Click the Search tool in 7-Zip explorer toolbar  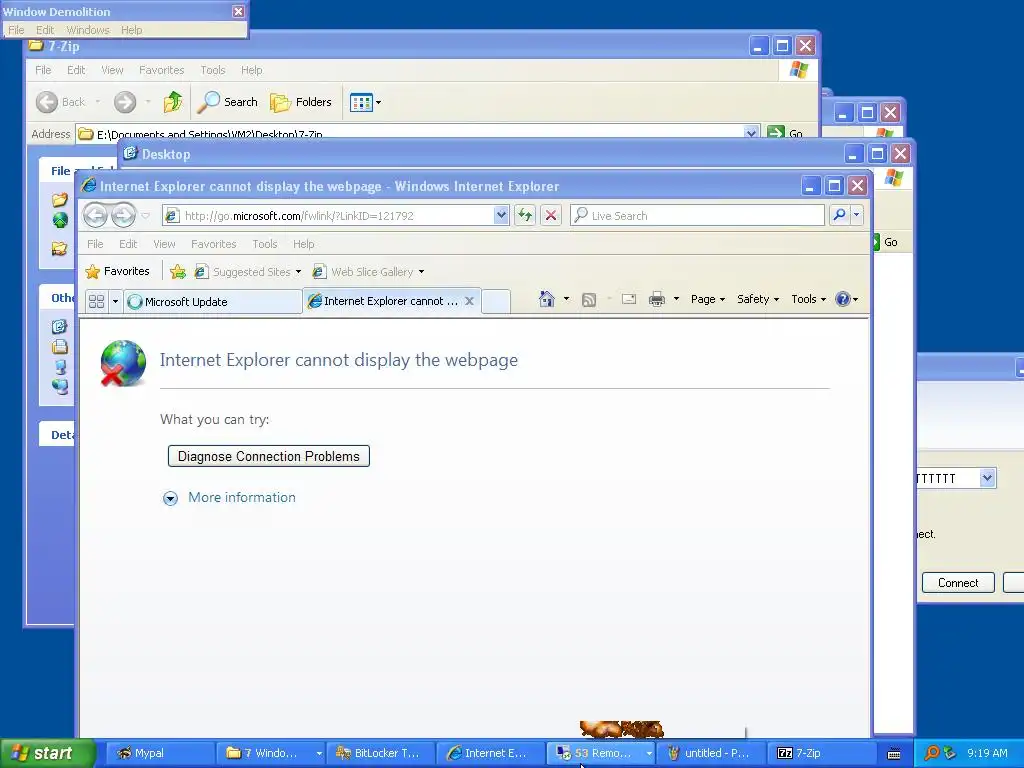(x=228, y=102)
